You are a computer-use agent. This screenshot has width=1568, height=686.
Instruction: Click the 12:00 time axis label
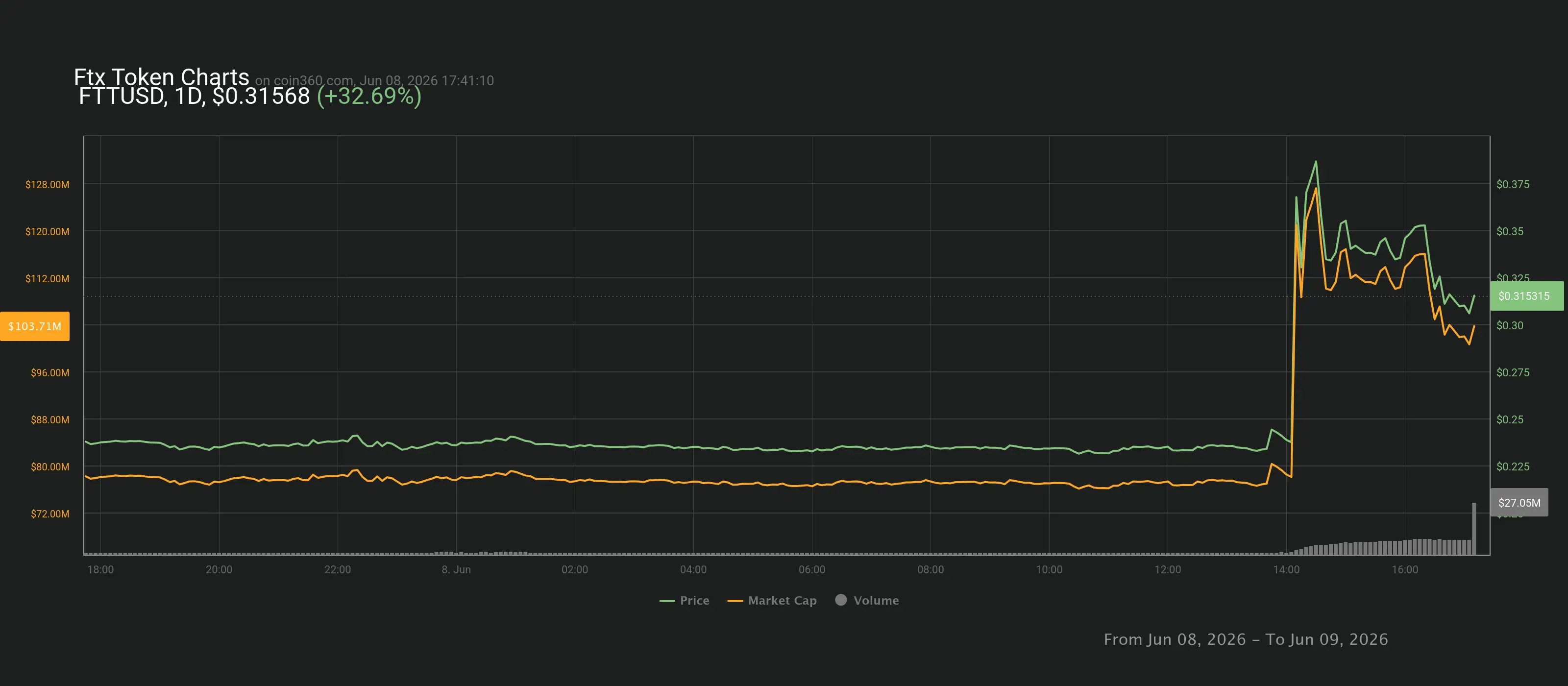[x=1168, y=569]
